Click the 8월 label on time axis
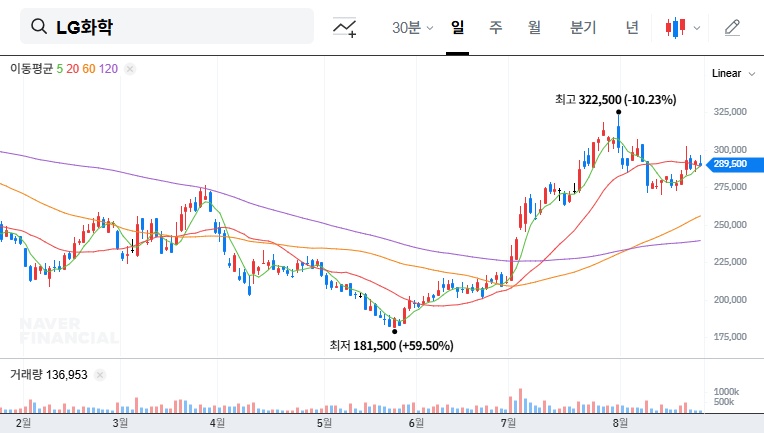The height and width of the screenshot is (433, 764). (620, 423)
